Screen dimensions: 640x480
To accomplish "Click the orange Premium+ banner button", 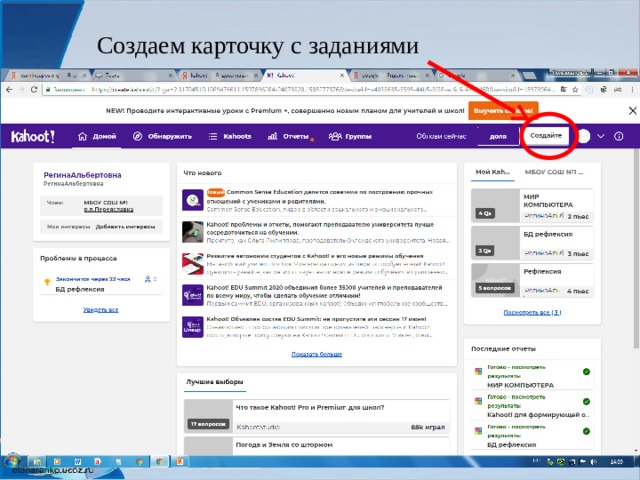I will (503, 111).
